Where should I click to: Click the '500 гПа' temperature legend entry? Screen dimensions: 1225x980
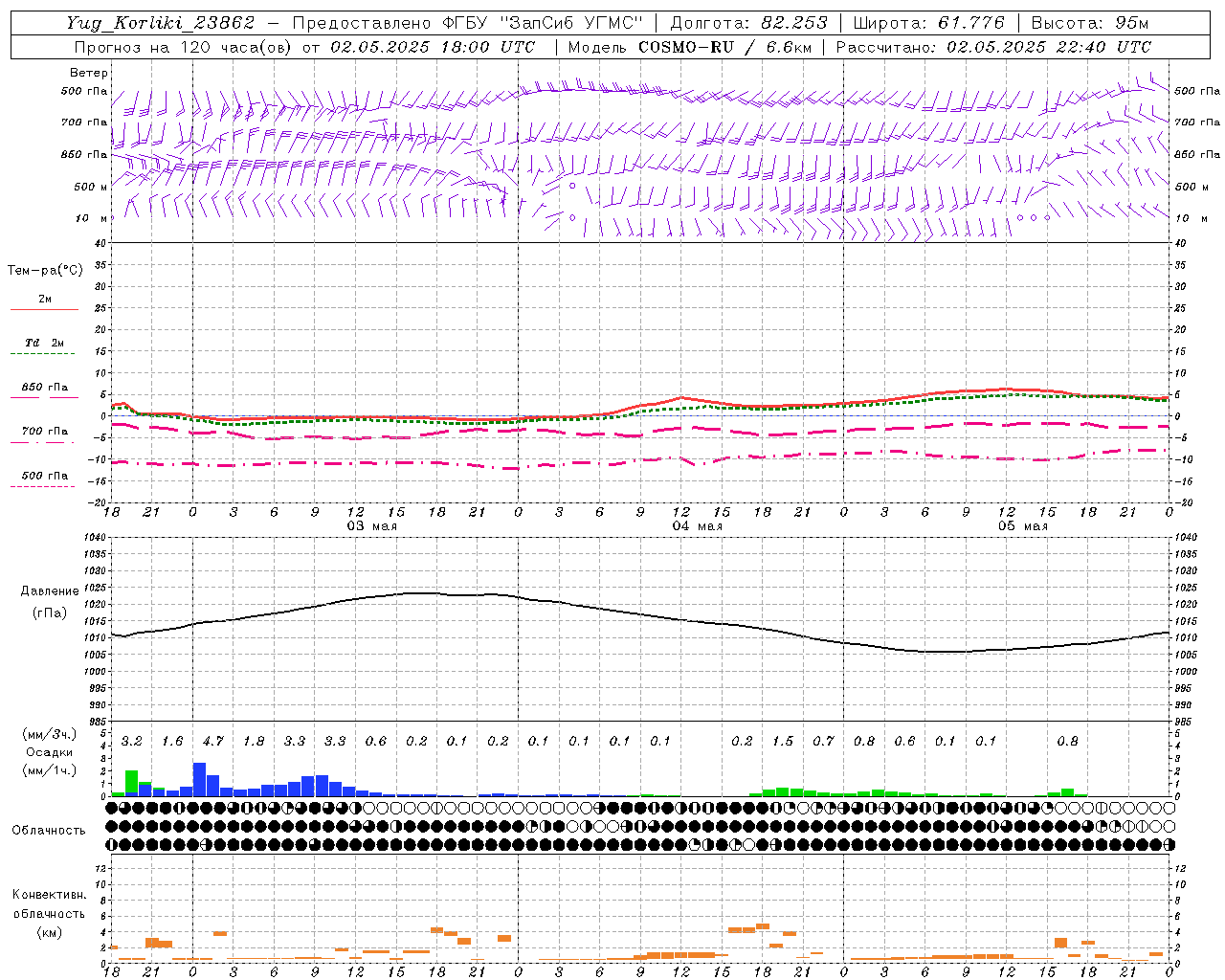(44, 476)
